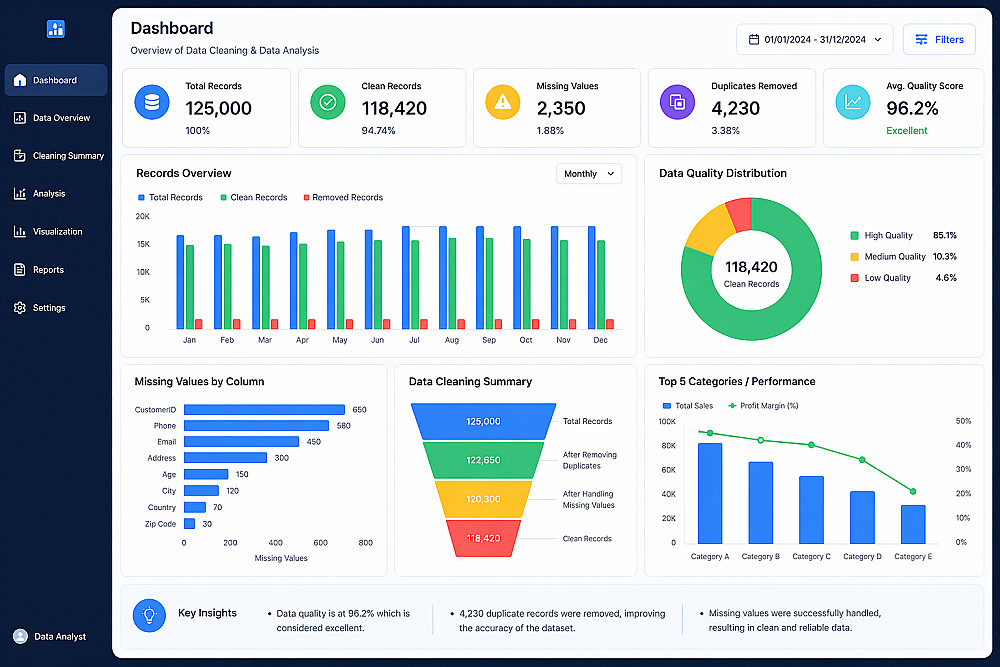The height and width of the screenshot is (667, 1000).
Task: Open the date range dropdown
Action: click(814, 40)
